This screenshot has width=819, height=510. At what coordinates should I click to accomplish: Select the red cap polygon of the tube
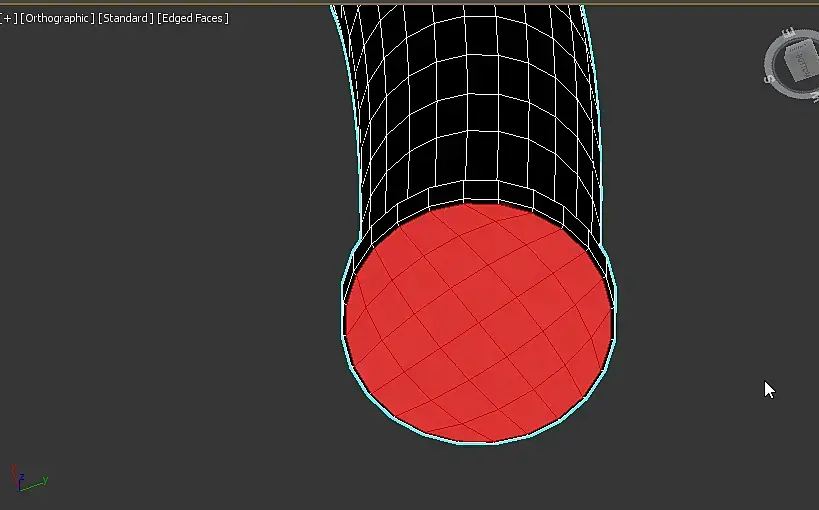click(478, 323)
